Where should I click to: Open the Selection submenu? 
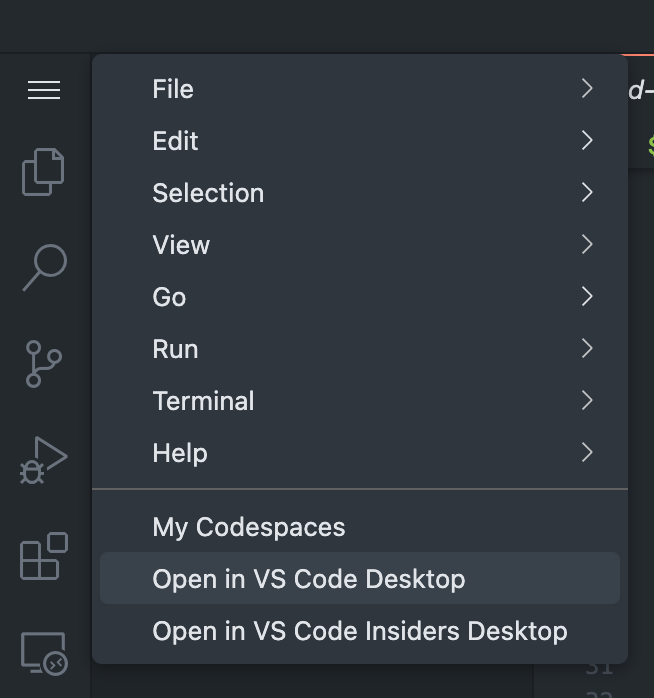coord(360,193)
